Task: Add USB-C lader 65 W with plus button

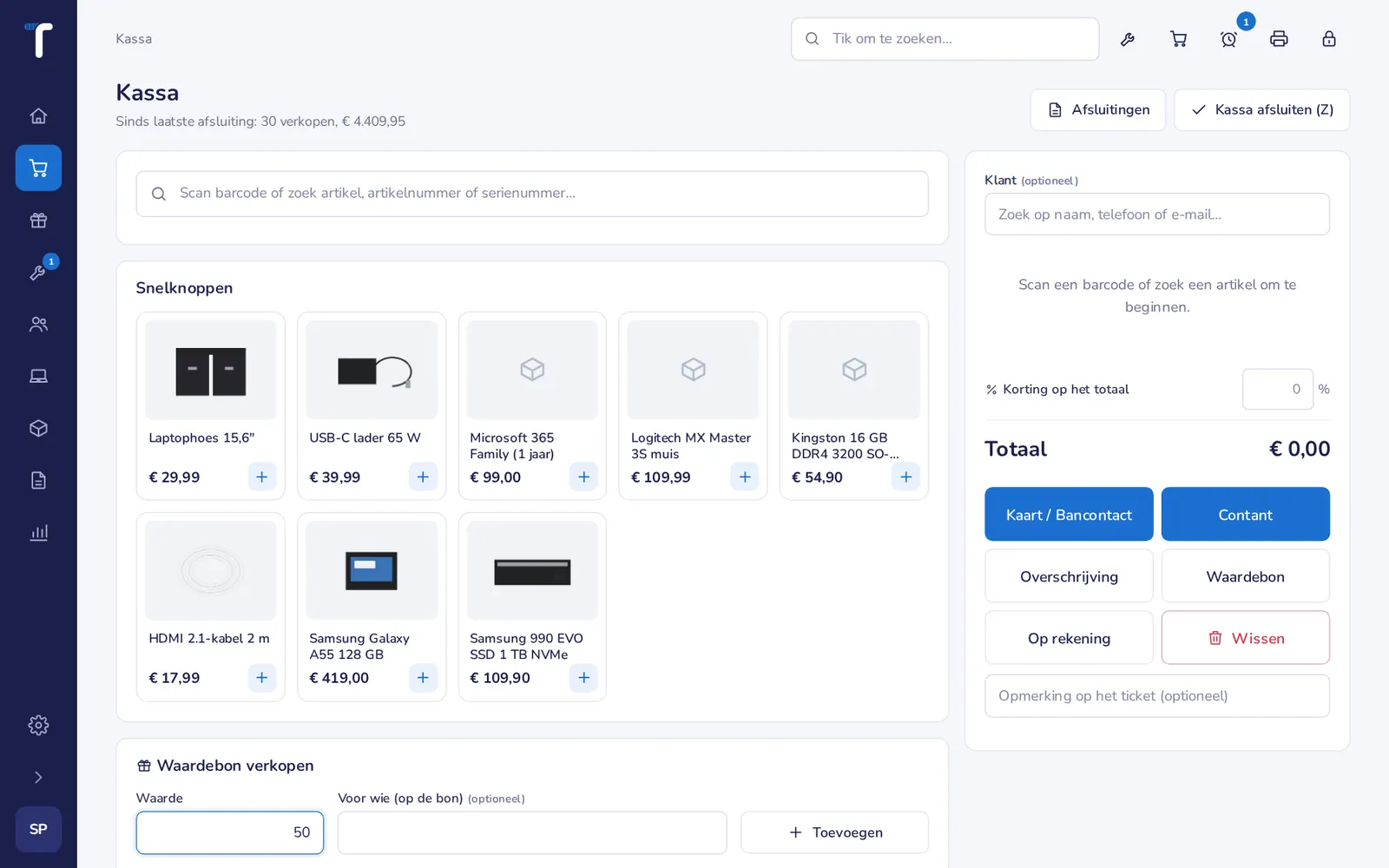Action: [423, 477]
